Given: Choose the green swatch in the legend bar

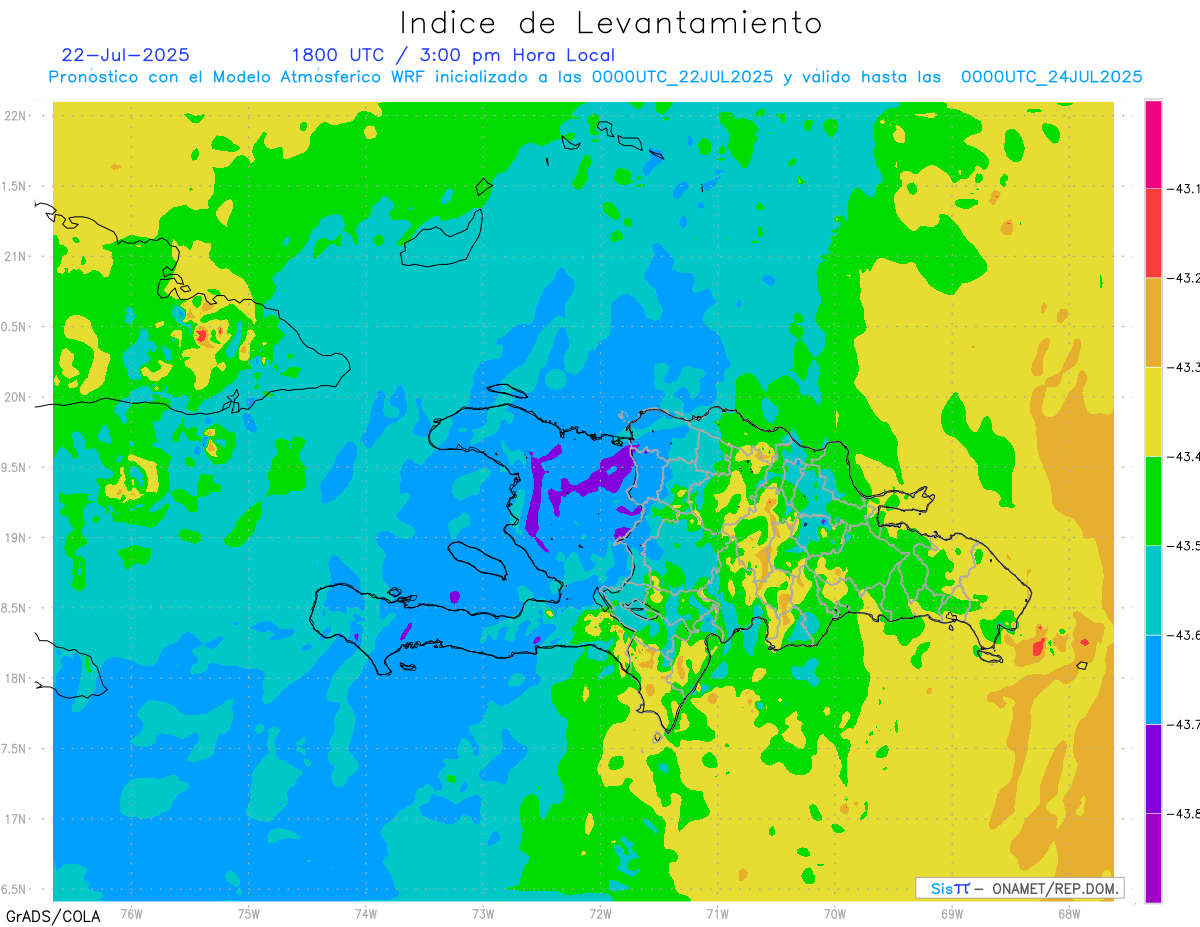Looking at the screenshot, I should (1153, 500).
